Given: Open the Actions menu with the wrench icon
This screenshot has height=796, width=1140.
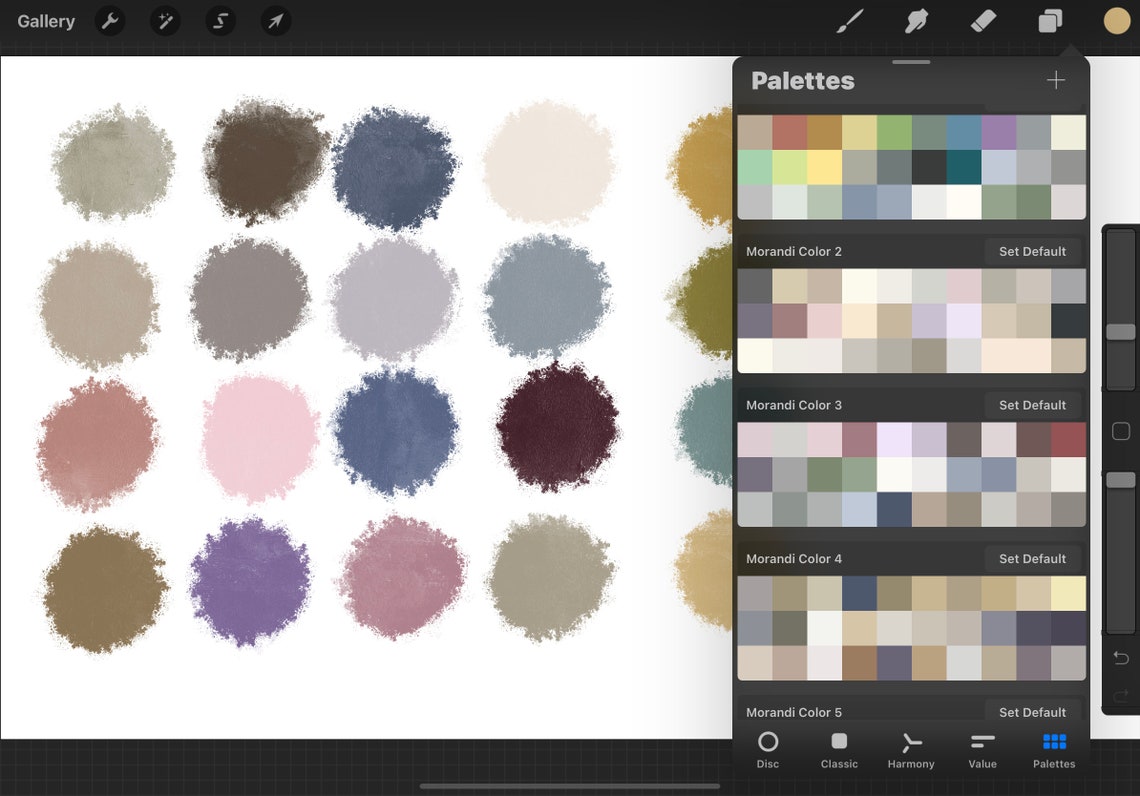Looking at the screenshot, I should coord(110,20).
